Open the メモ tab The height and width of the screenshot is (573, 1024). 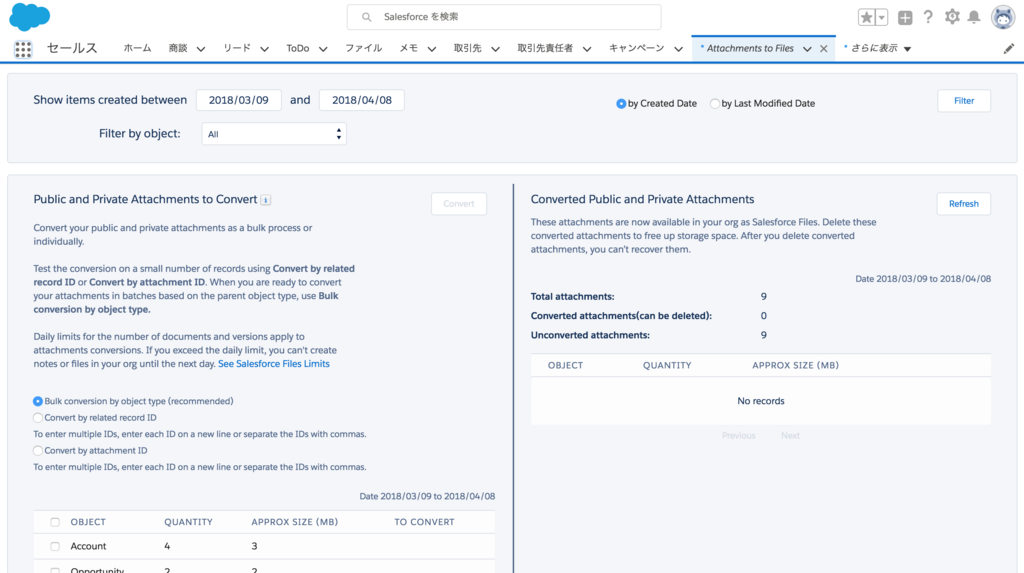(408, 48)
